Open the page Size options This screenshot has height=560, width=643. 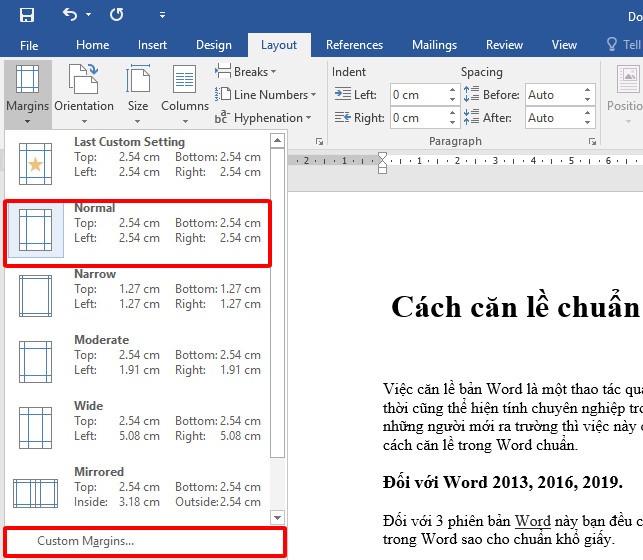[138, 90]
